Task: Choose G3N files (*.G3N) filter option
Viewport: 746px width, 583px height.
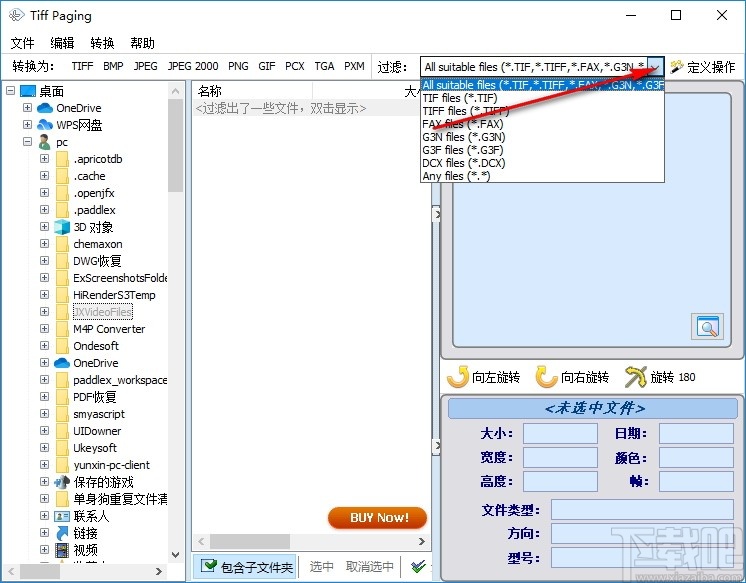Action: click(x=542, y=137)
